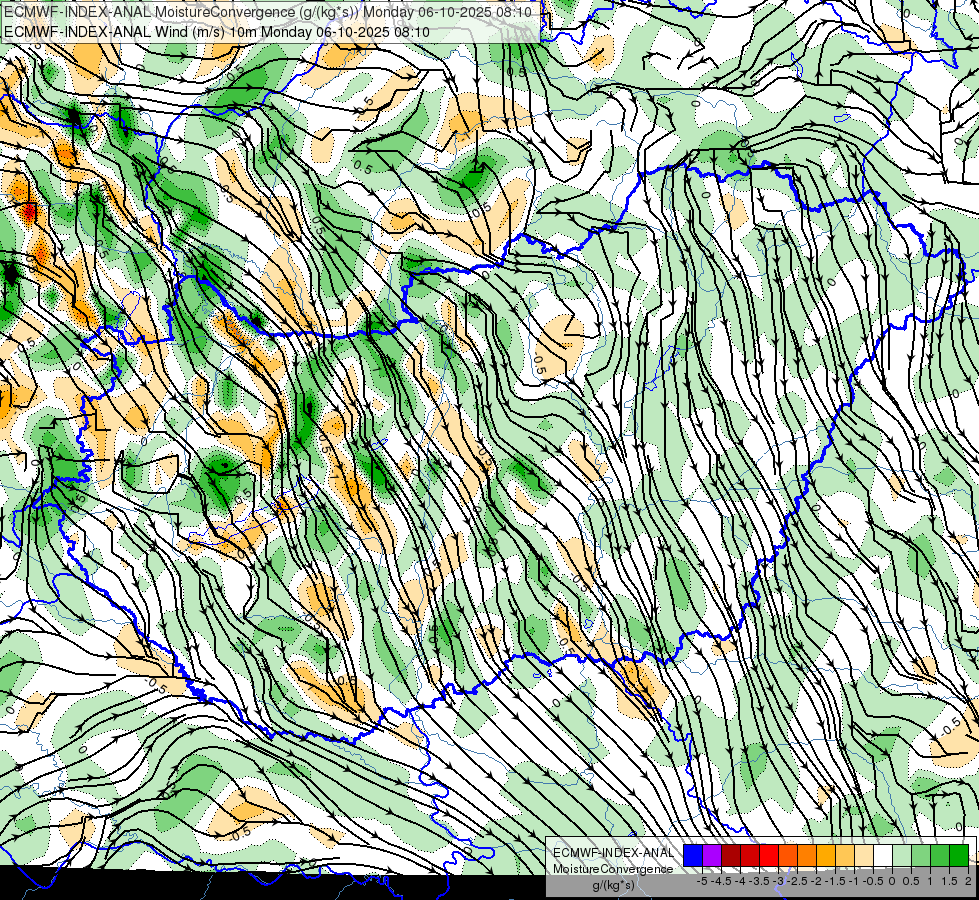The height and width of the screenshot is (900, 979).
Task: Click the 'g/(kg*s)' unit label in legend
Action: (x=613, y=886)
